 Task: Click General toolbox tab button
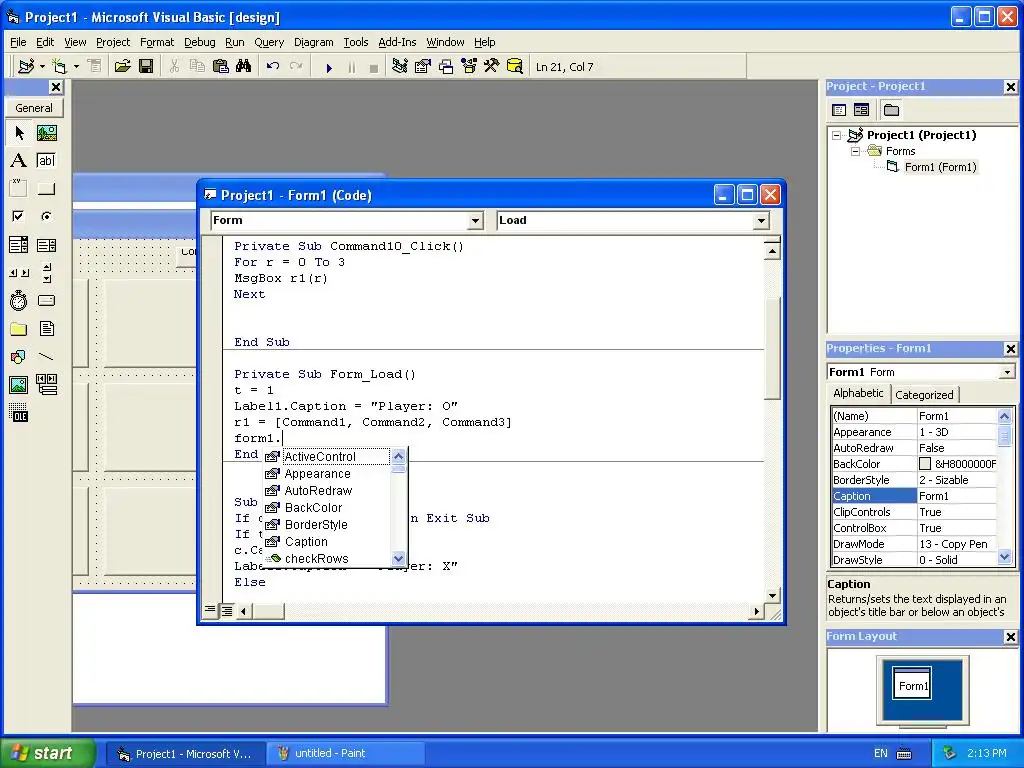click(x=34, y=108)
